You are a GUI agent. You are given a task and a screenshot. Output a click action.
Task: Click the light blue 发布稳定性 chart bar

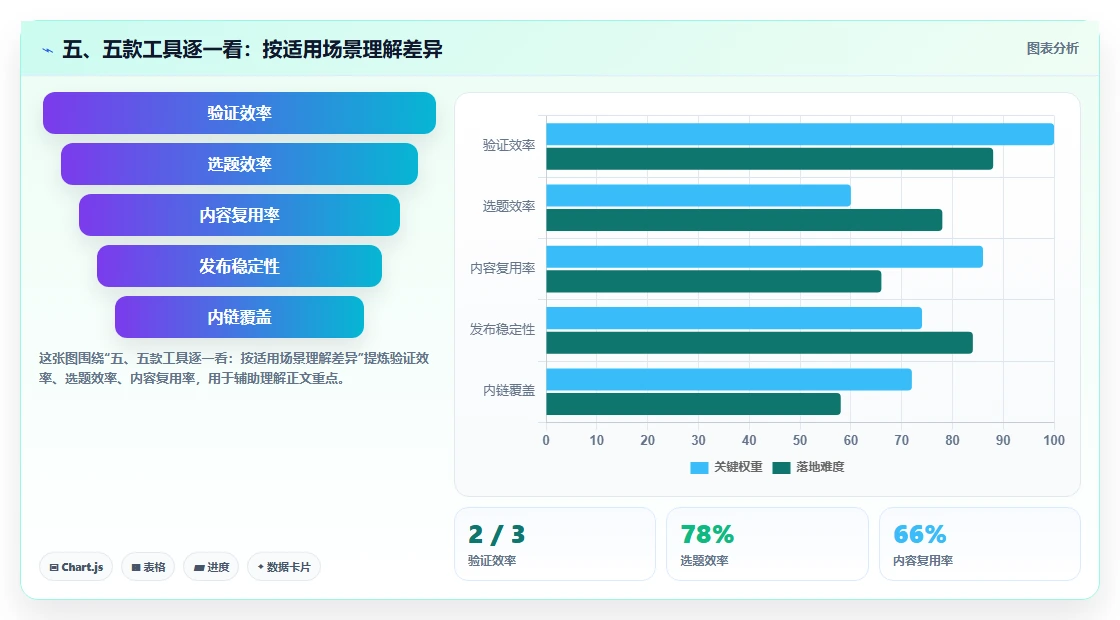coord(734,318)
